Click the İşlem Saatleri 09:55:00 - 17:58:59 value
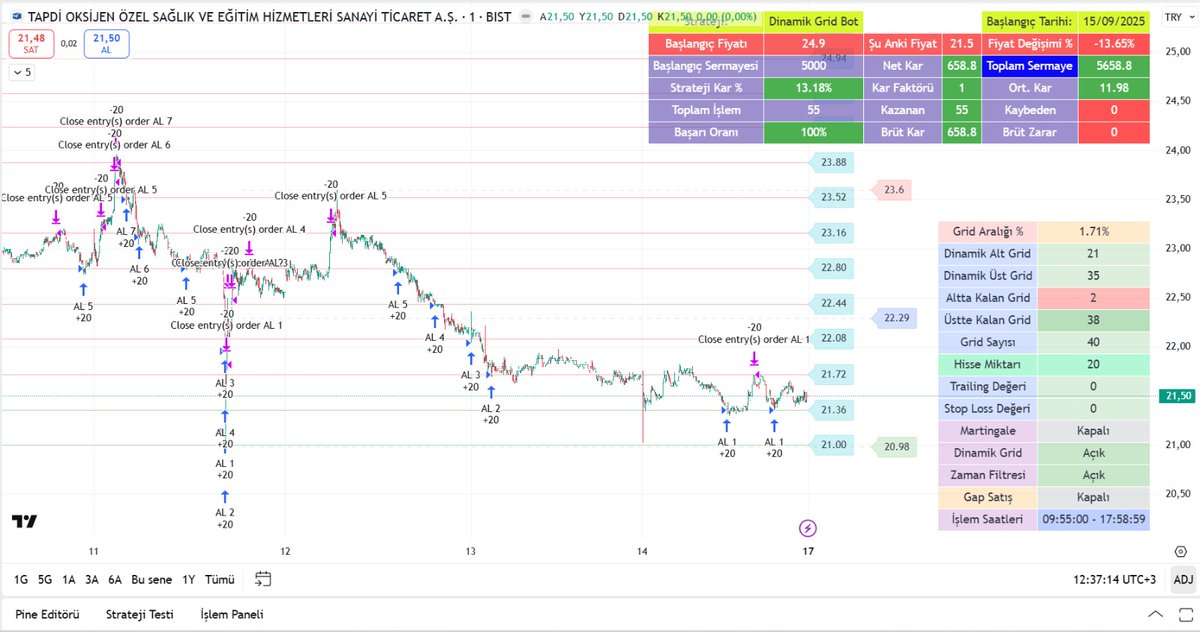 (1094, 520)
